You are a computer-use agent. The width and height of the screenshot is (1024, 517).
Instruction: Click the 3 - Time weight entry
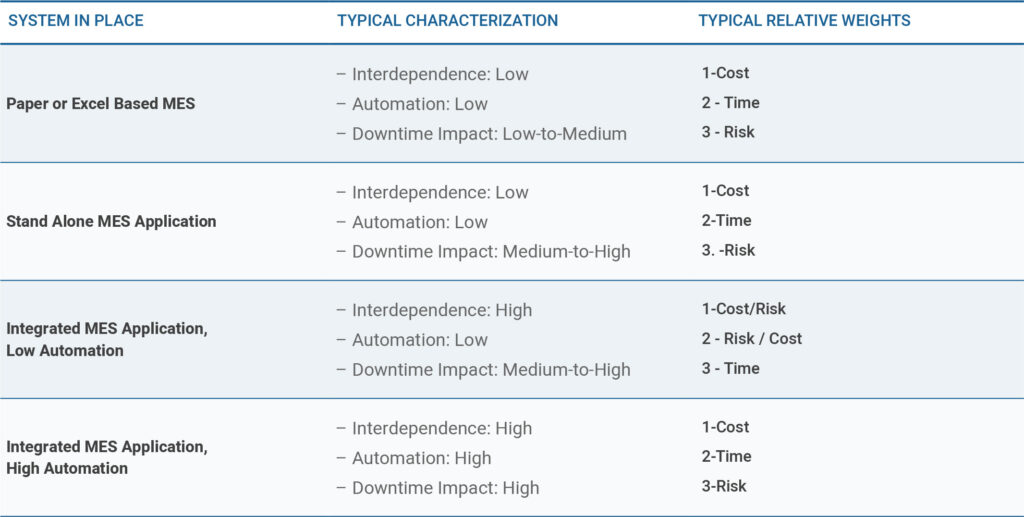(730, 369)
